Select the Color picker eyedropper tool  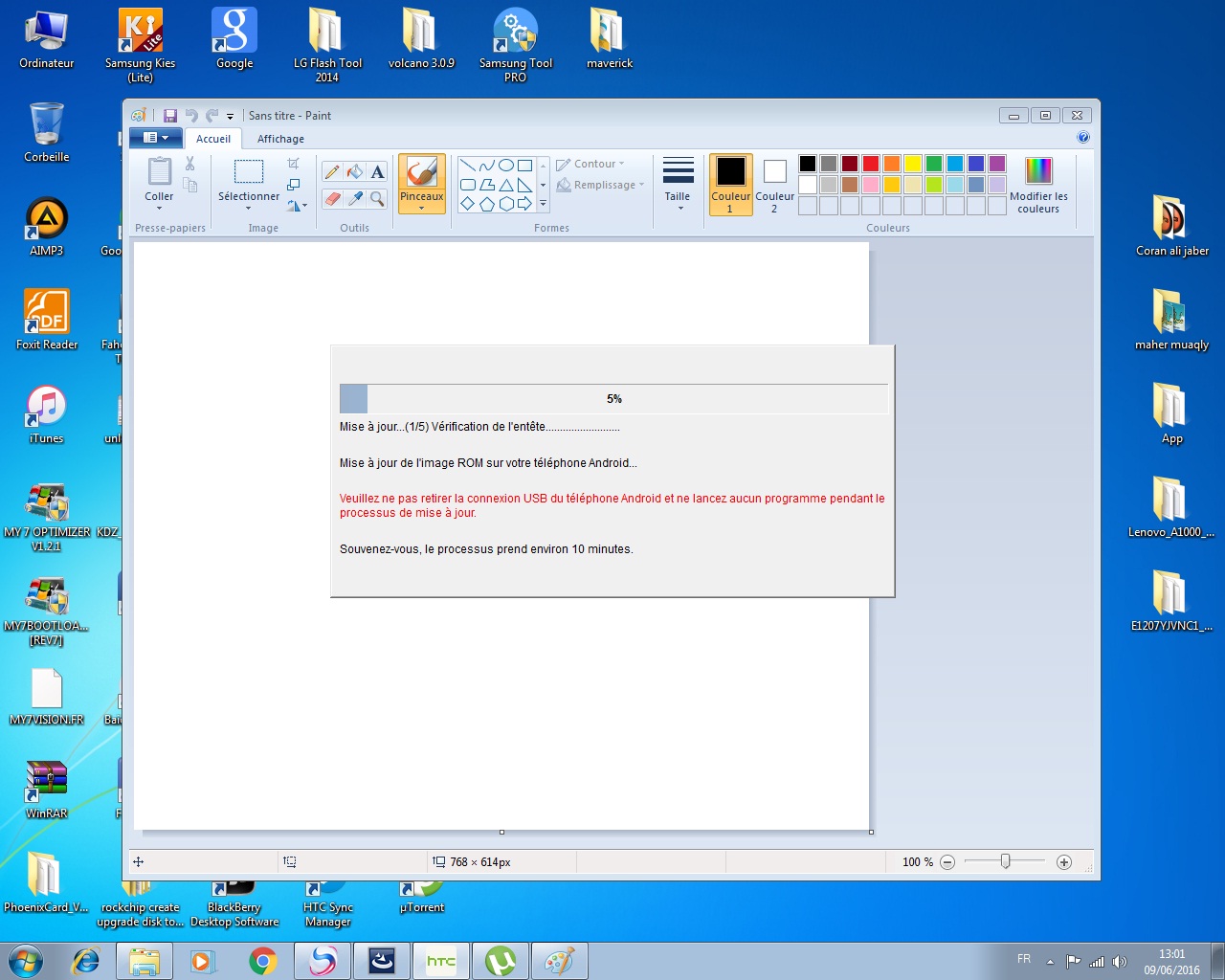(x=355, y=199)
